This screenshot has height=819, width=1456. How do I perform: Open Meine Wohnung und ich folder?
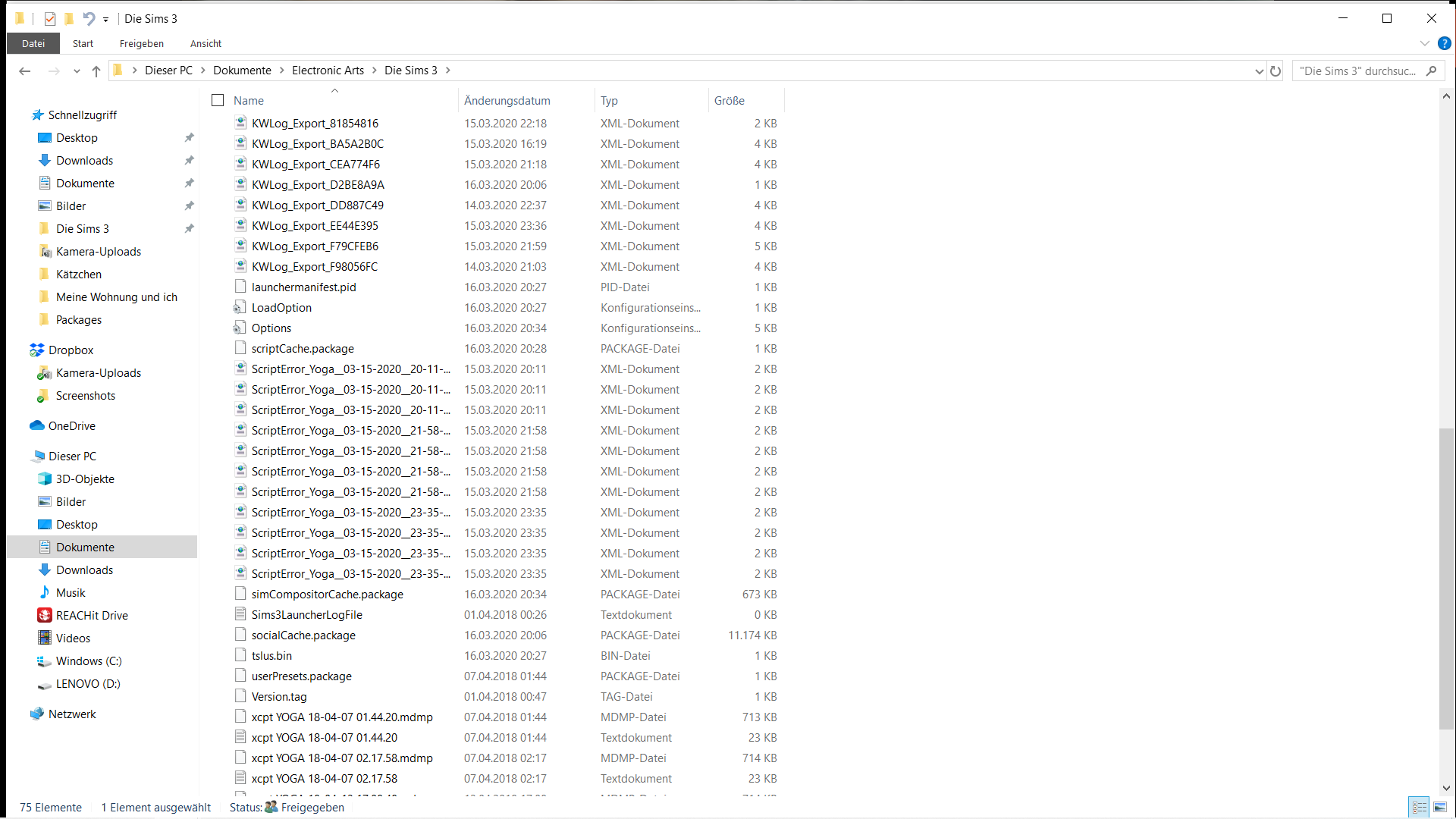[x=108, y=297]
